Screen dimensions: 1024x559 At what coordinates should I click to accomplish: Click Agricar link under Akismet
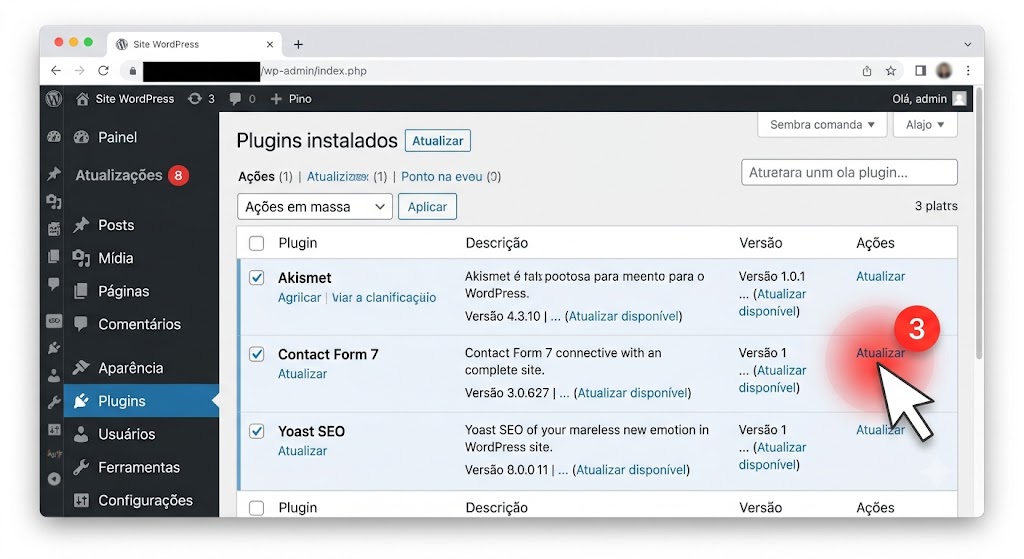(x=299, y=297)
